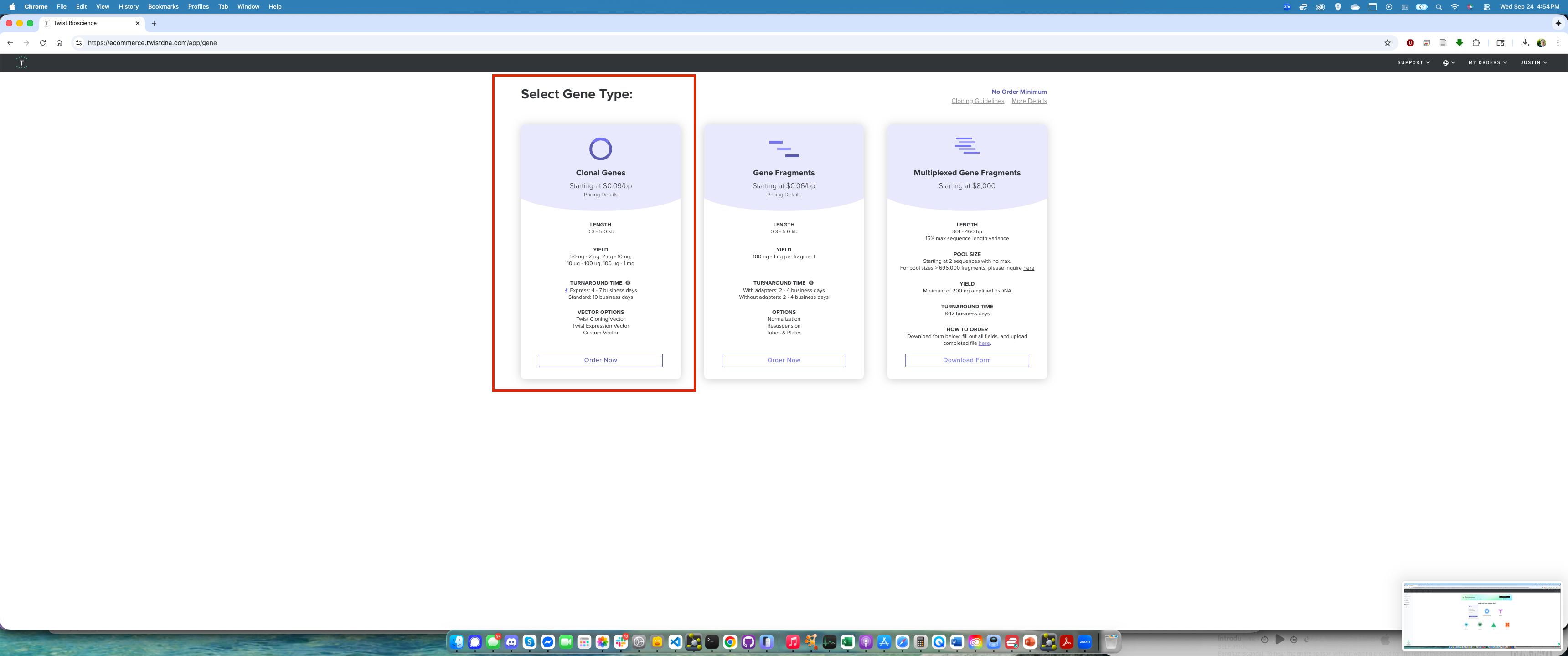Open the More Details link
Viewport: 1568px width, 656px height.
(1029, 101)
